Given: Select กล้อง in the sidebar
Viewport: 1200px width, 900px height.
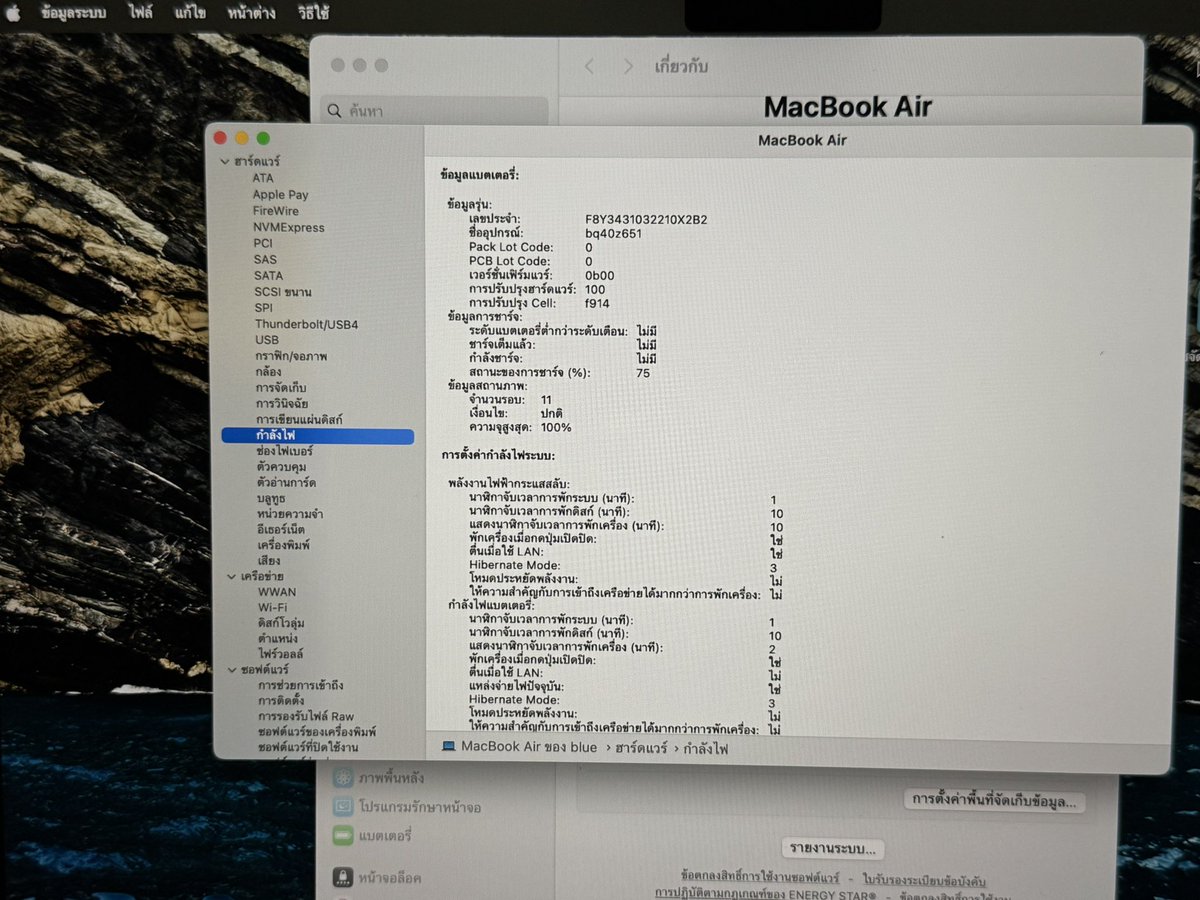Looking at the screenshot, I should click(269, 372).
